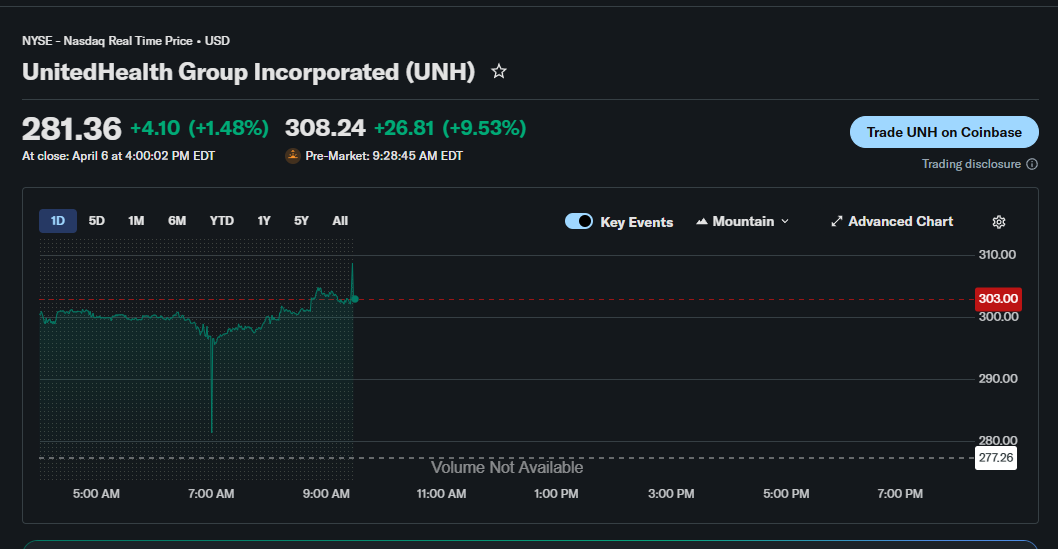Click the Mountain chart type icon
This screenshot has width=1058, height=549.
pyautogui.click(x=702, y=221)
